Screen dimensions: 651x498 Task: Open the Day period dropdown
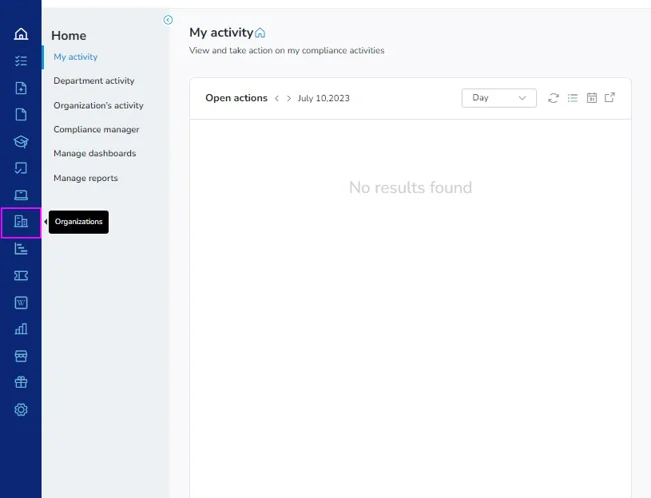(499, 98)
